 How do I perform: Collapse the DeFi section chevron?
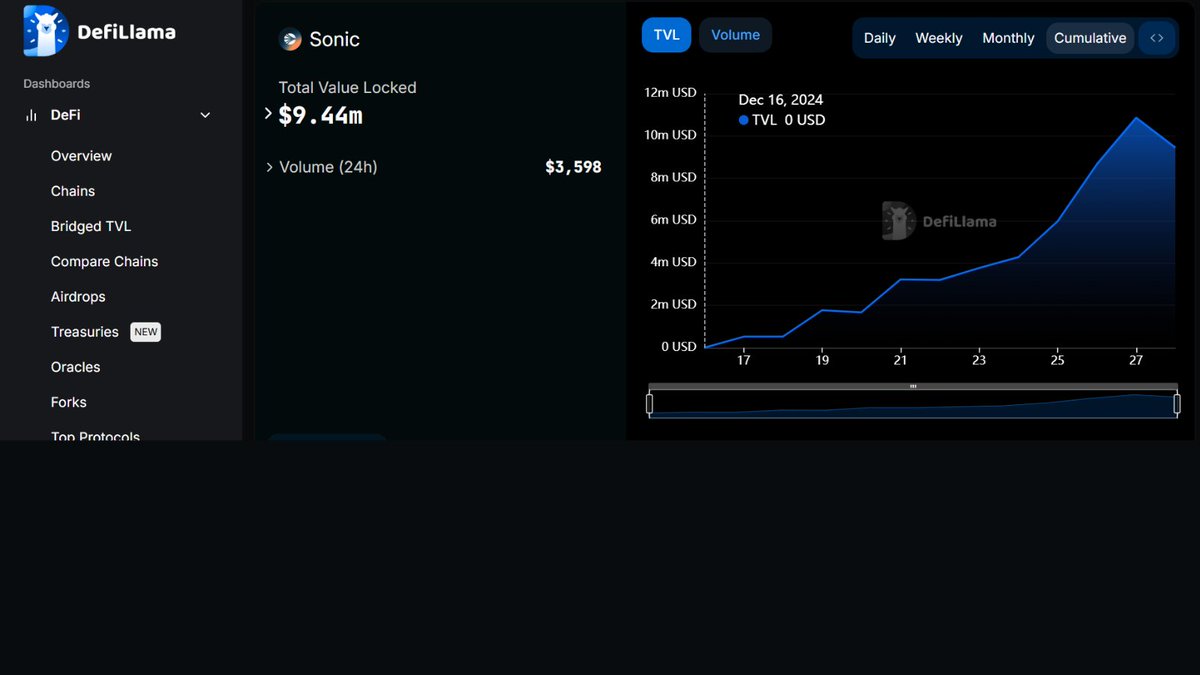coord(205,115)
